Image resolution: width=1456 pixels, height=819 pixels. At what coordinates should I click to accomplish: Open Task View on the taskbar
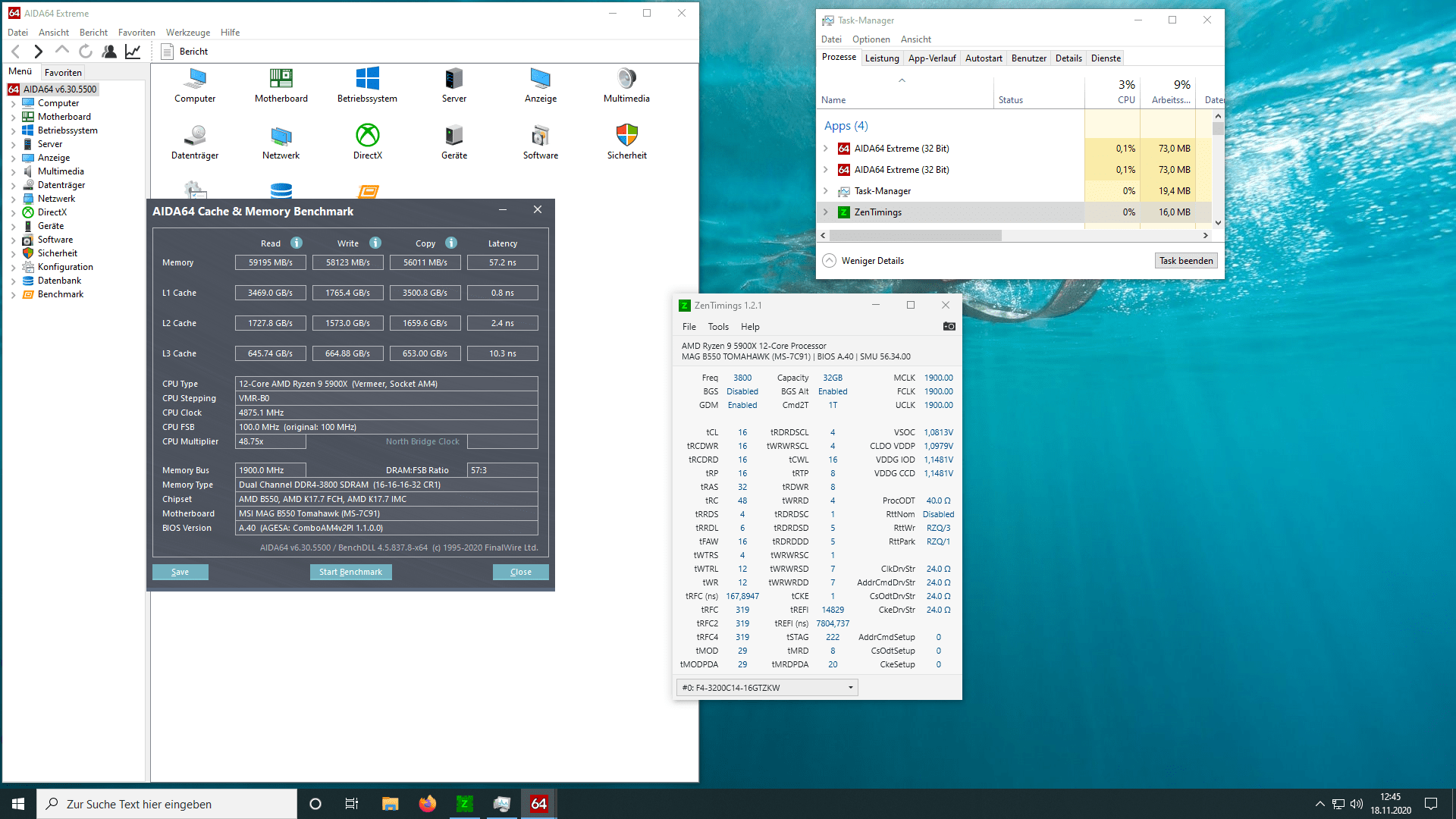(x=352, y=804)
